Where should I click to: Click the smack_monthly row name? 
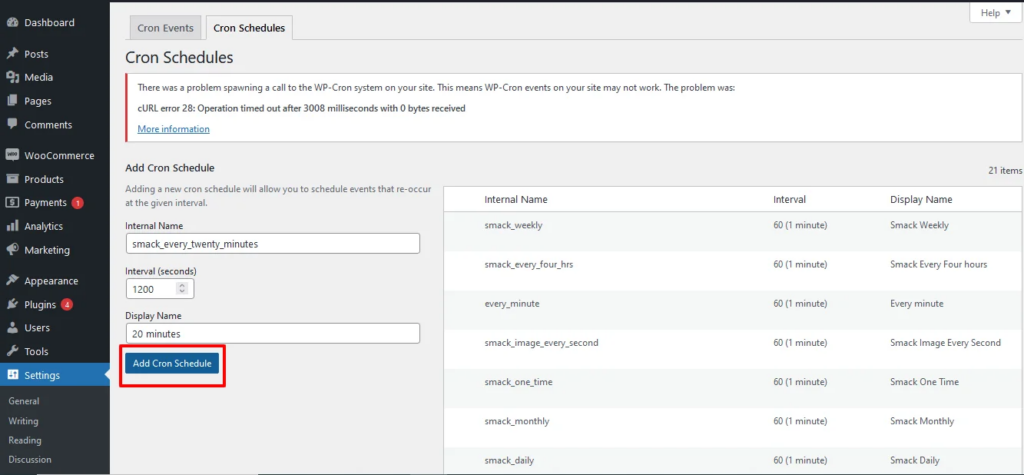click(x=517, y=421)
